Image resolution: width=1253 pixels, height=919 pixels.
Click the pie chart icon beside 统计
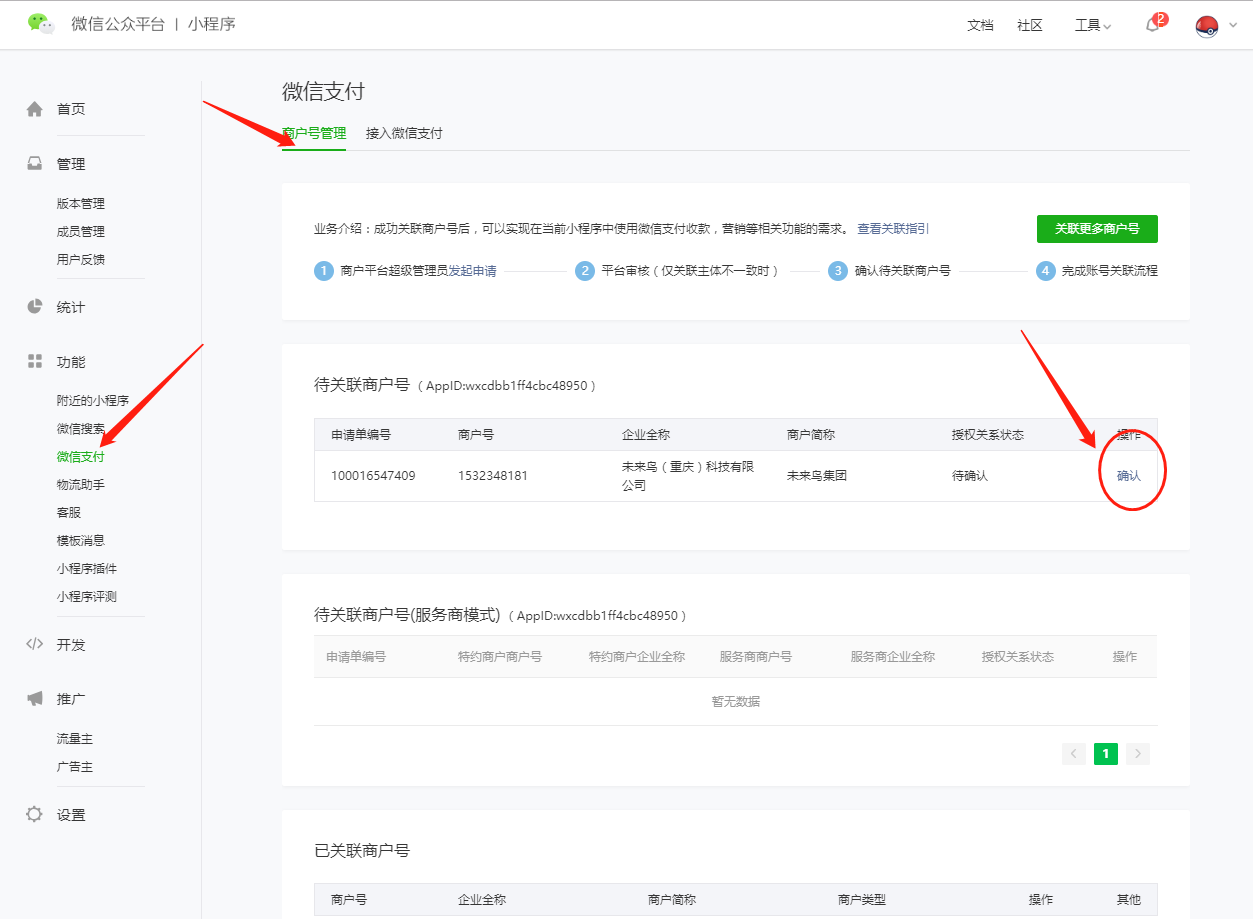35,307
